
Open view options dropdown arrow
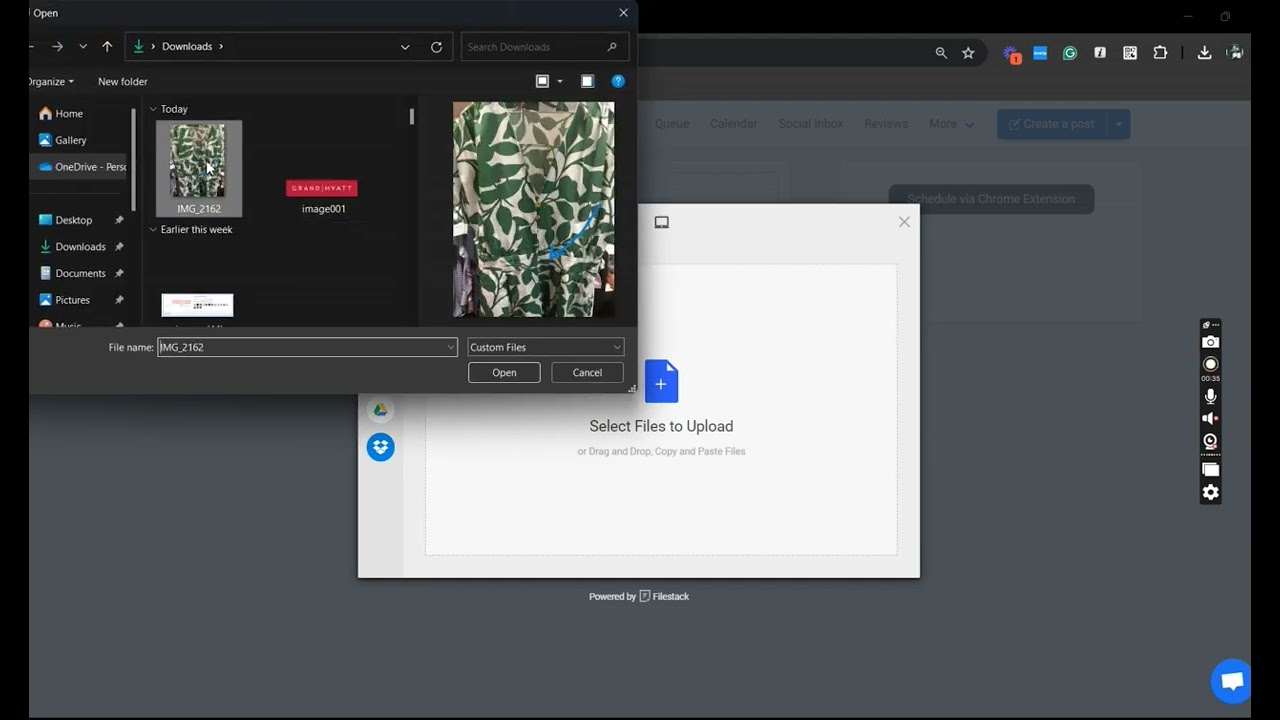click(560, 82)
